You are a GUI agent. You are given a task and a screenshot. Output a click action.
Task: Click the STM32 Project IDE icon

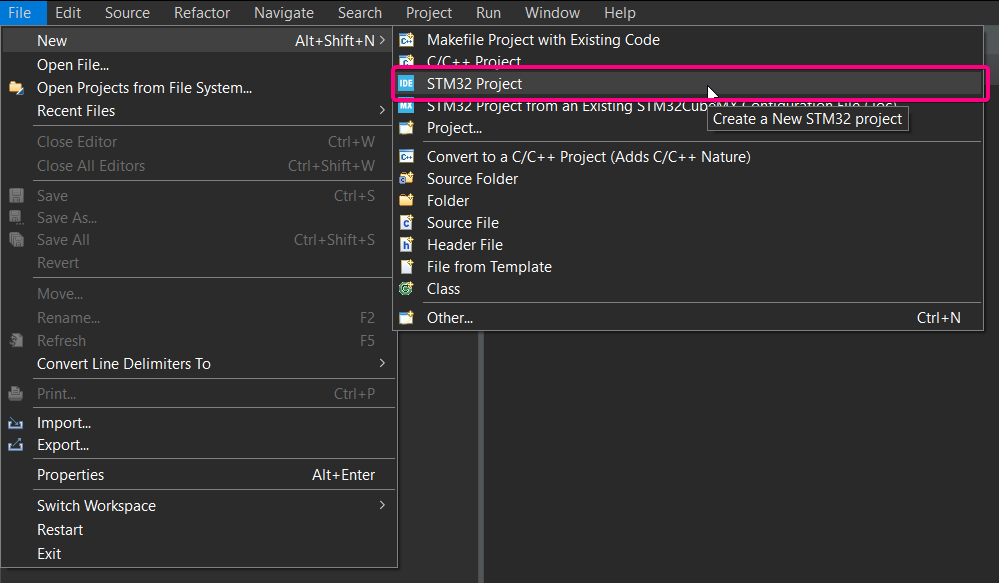pyautogui.click(x=406, y=83)
